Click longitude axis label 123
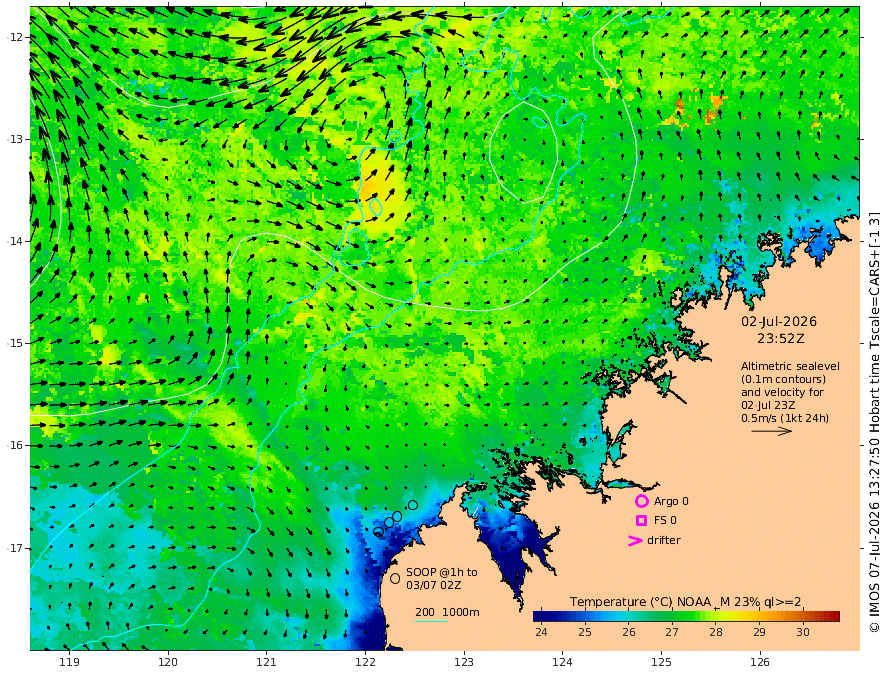 [464, 662]
